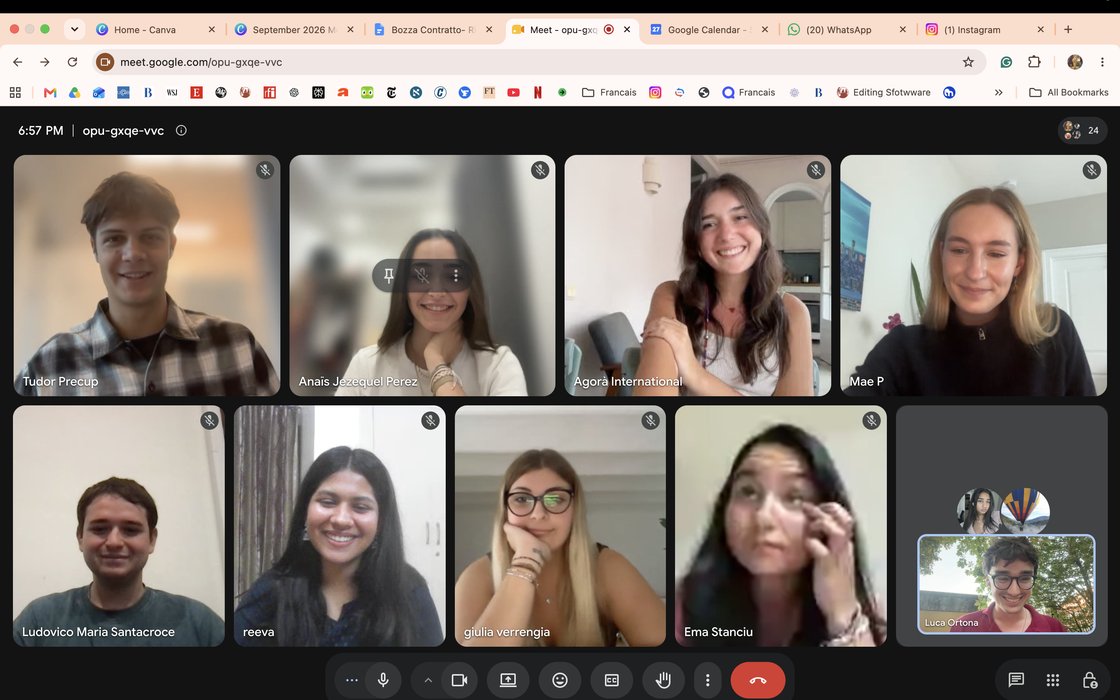Open Chrome's three-dot customize menu

pyautogui.click(x=1102, y=62)
